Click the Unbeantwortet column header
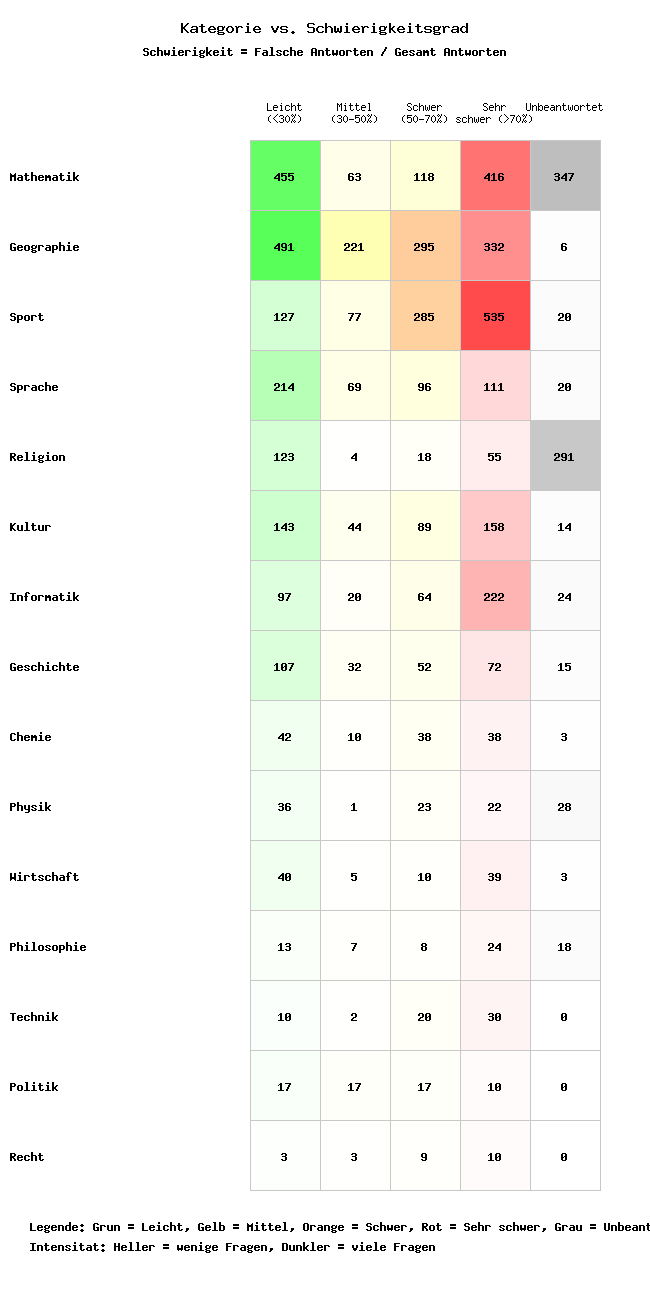Screen dimensions: 650x1290 click(564, 108)
